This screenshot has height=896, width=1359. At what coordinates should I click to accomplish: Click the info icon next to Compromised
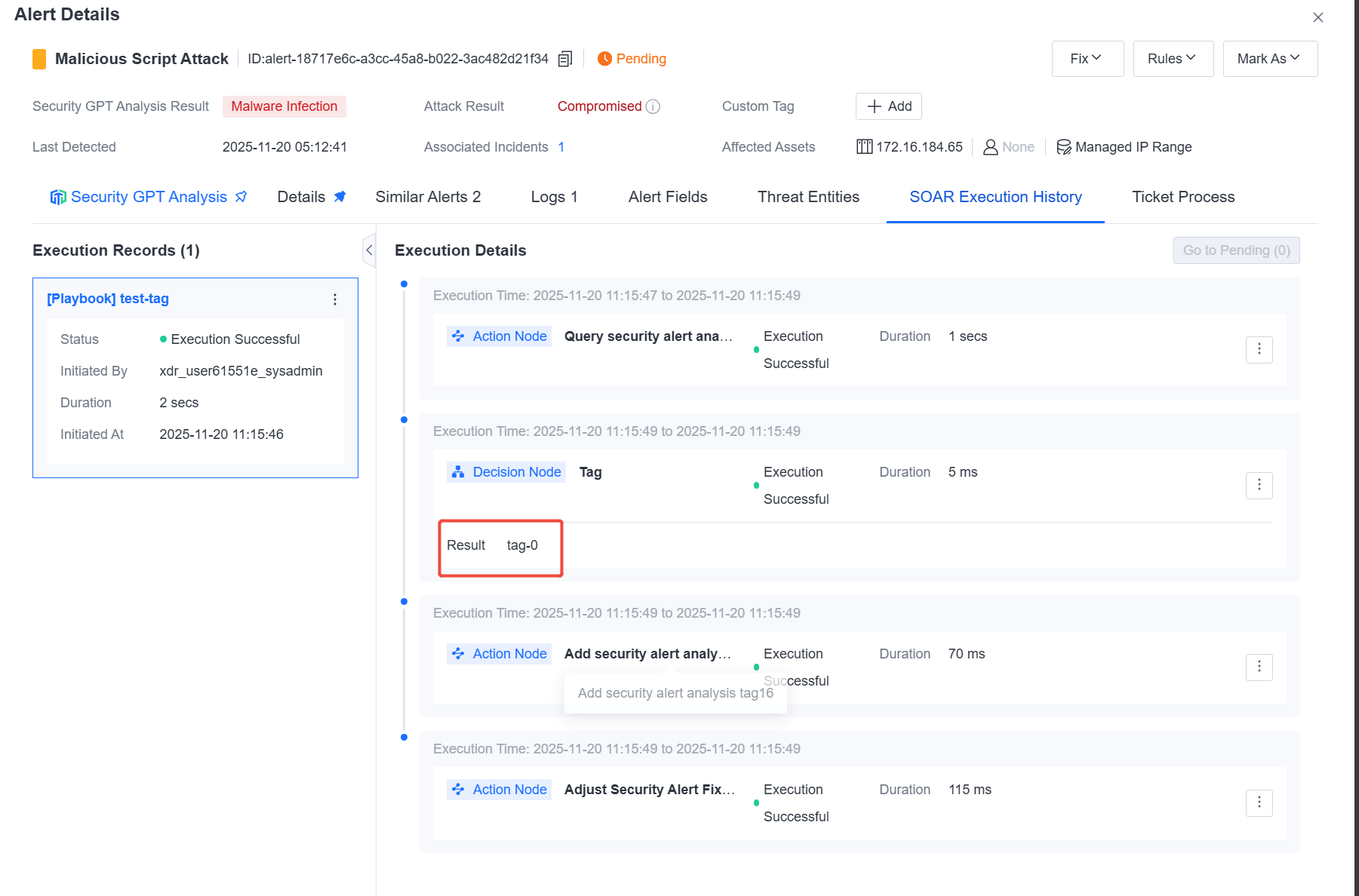tap(653, 106)
